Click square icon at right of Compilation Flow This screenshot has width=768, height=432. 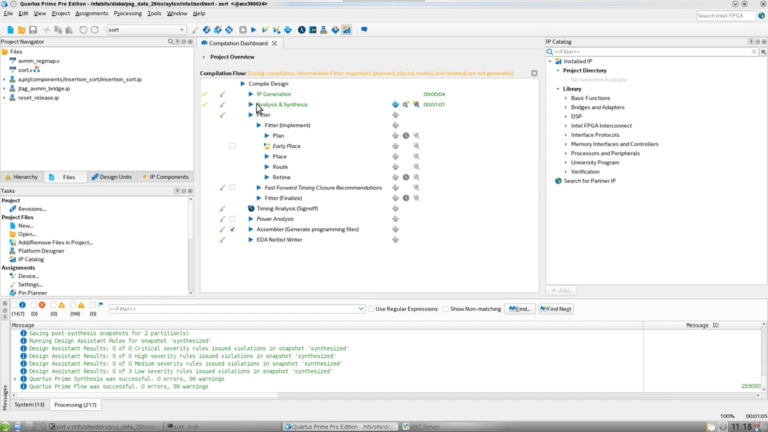(534, 73)
